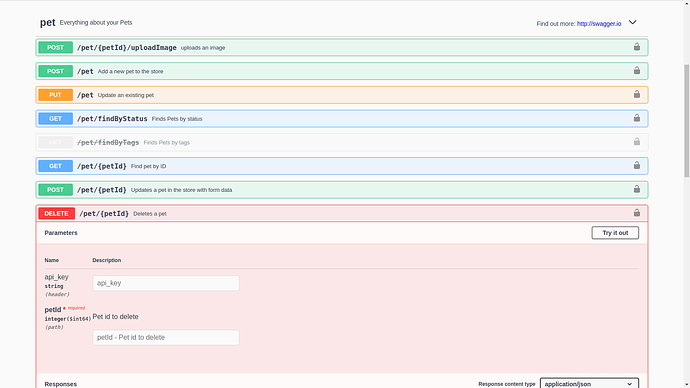
Task: Click 'integer($int64)' type label
Action: point(67,319)
